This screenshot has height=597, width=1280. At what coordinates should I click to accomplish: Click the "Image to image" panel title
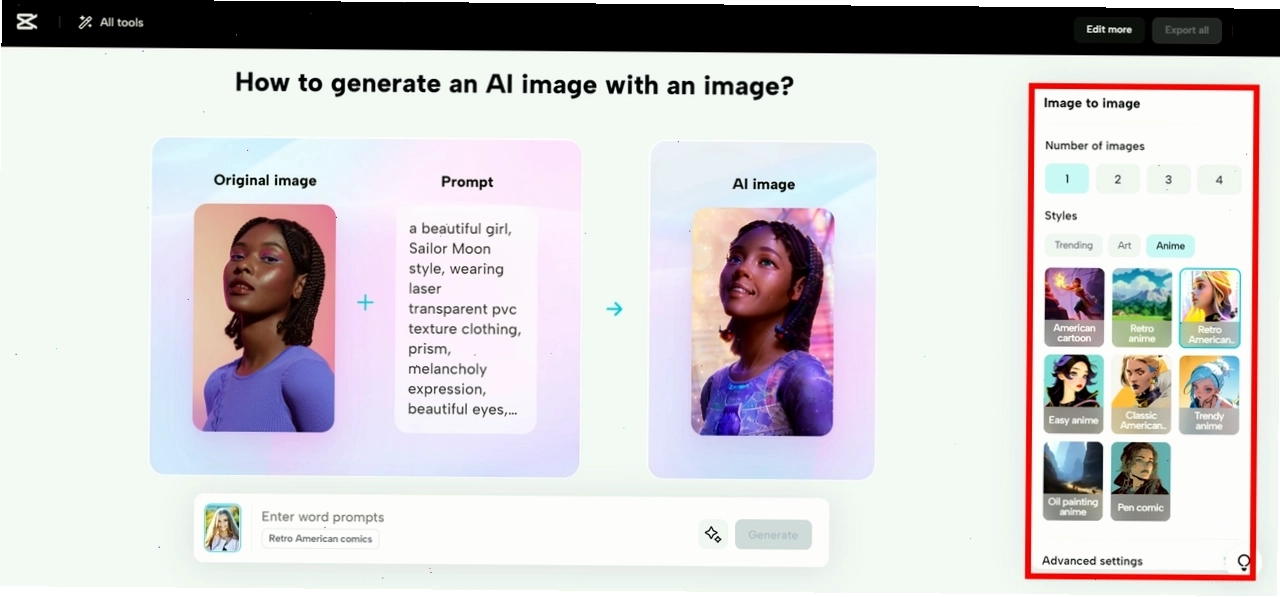(x=1092, y=103)
